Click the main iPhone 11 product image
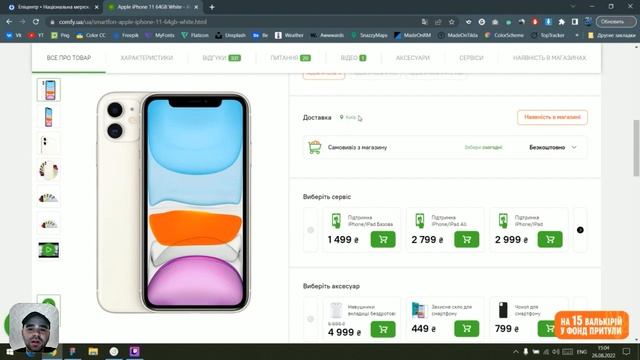 click(173, 202)
